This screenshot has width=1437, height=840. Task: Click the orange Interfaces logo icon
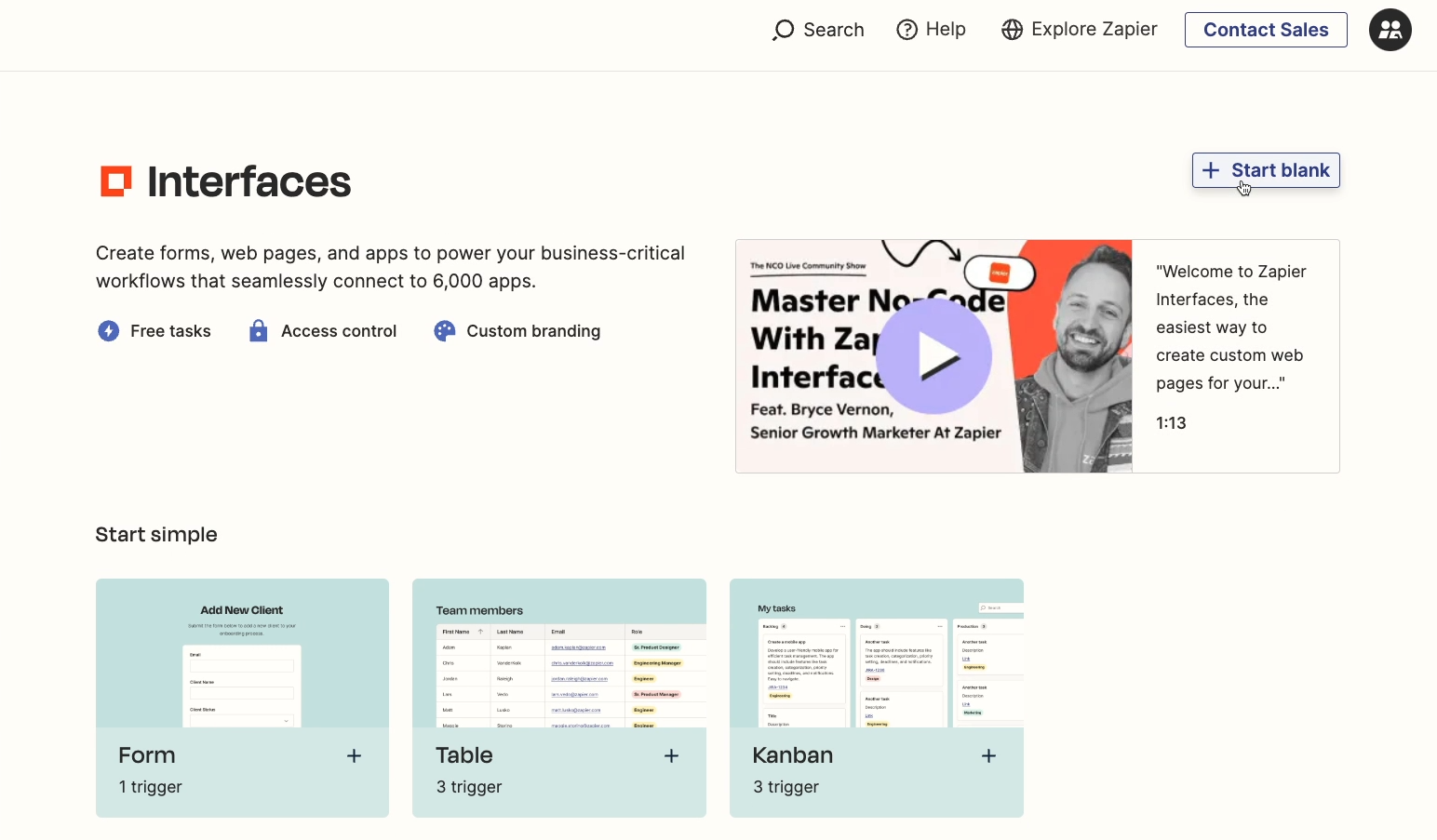[114, 180]
